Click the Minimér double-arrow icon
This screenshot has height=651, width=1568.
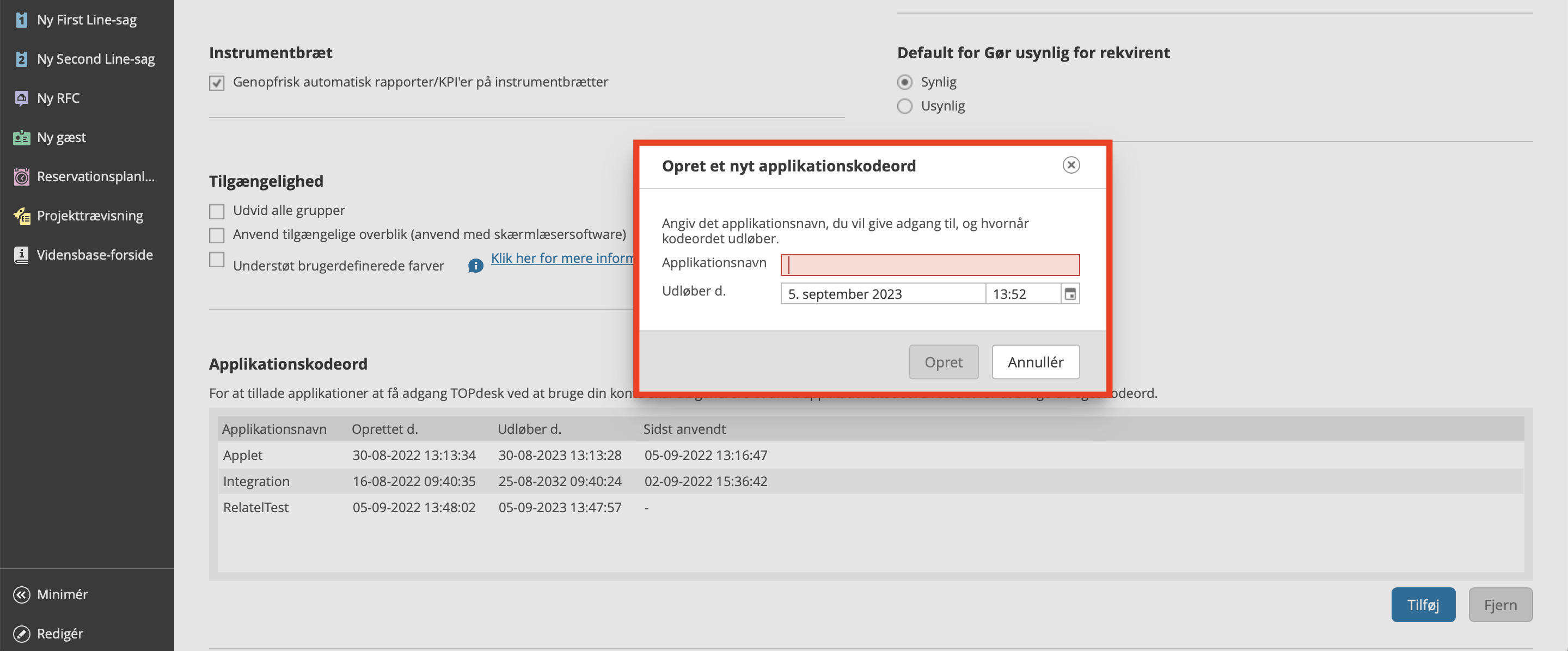tap(21, 594)
